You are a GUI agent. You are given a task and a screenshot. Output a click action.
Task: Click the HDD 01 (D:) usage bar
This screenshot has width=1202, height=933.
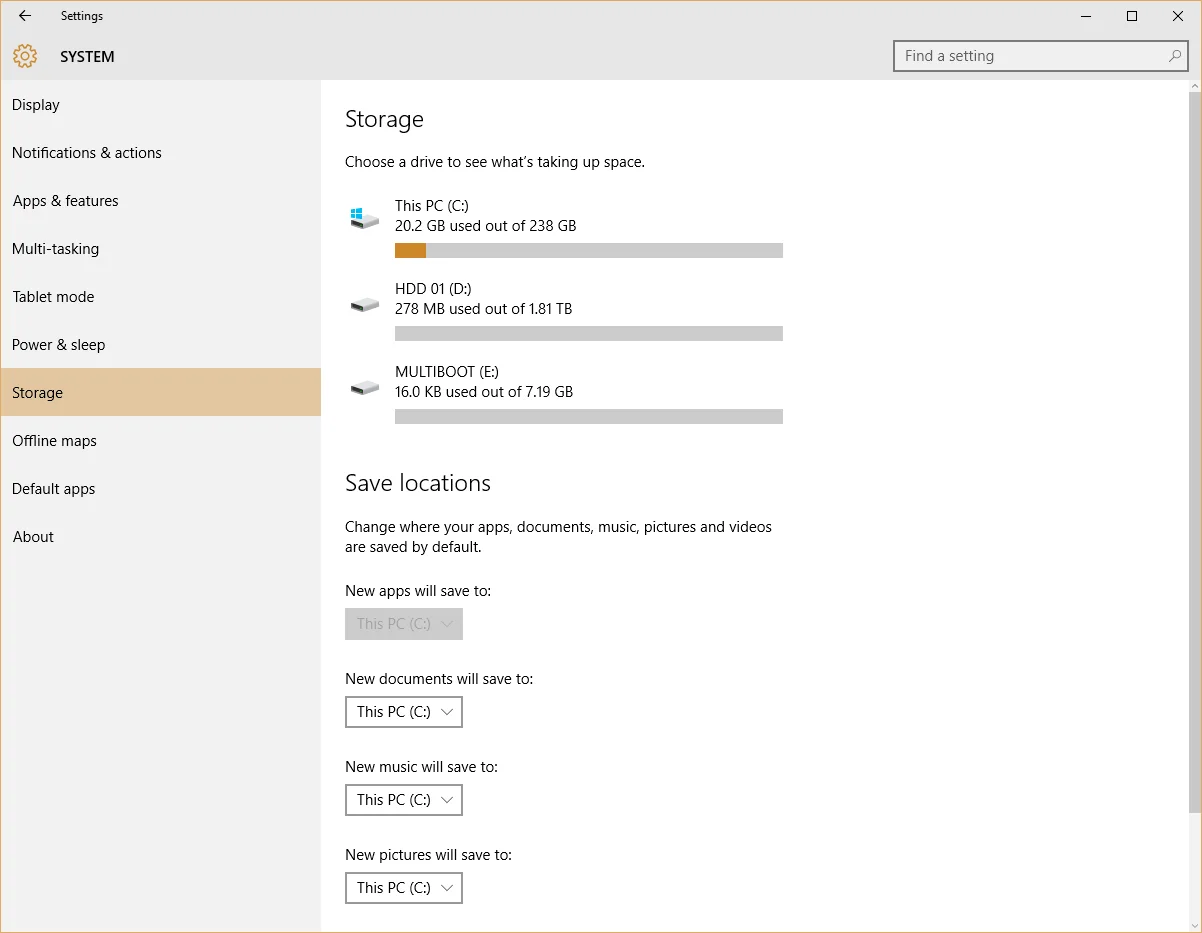click(589, 333)
